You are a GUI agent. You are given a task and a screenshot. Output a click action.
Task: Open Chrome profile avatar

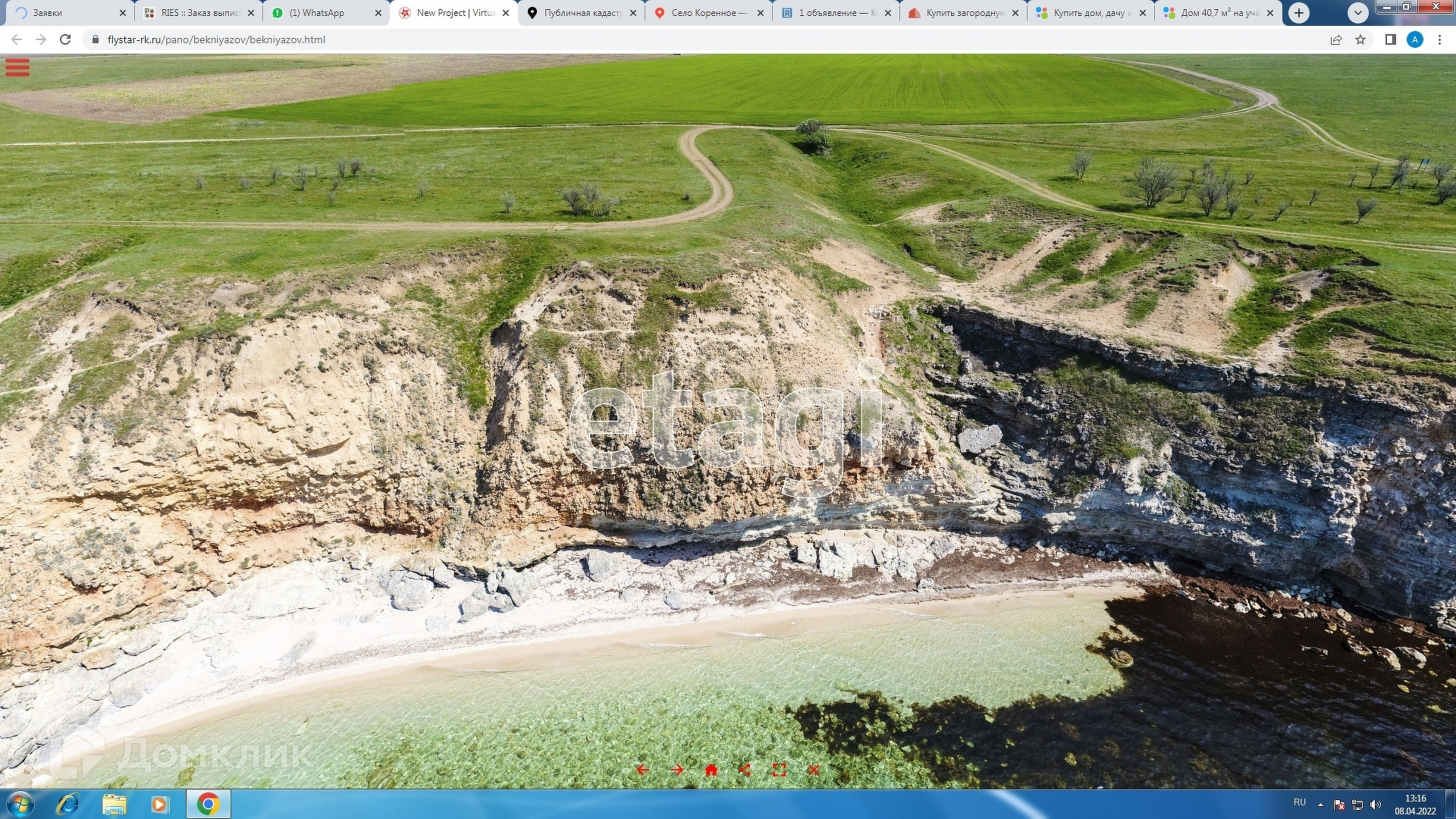coord(1415,39)
